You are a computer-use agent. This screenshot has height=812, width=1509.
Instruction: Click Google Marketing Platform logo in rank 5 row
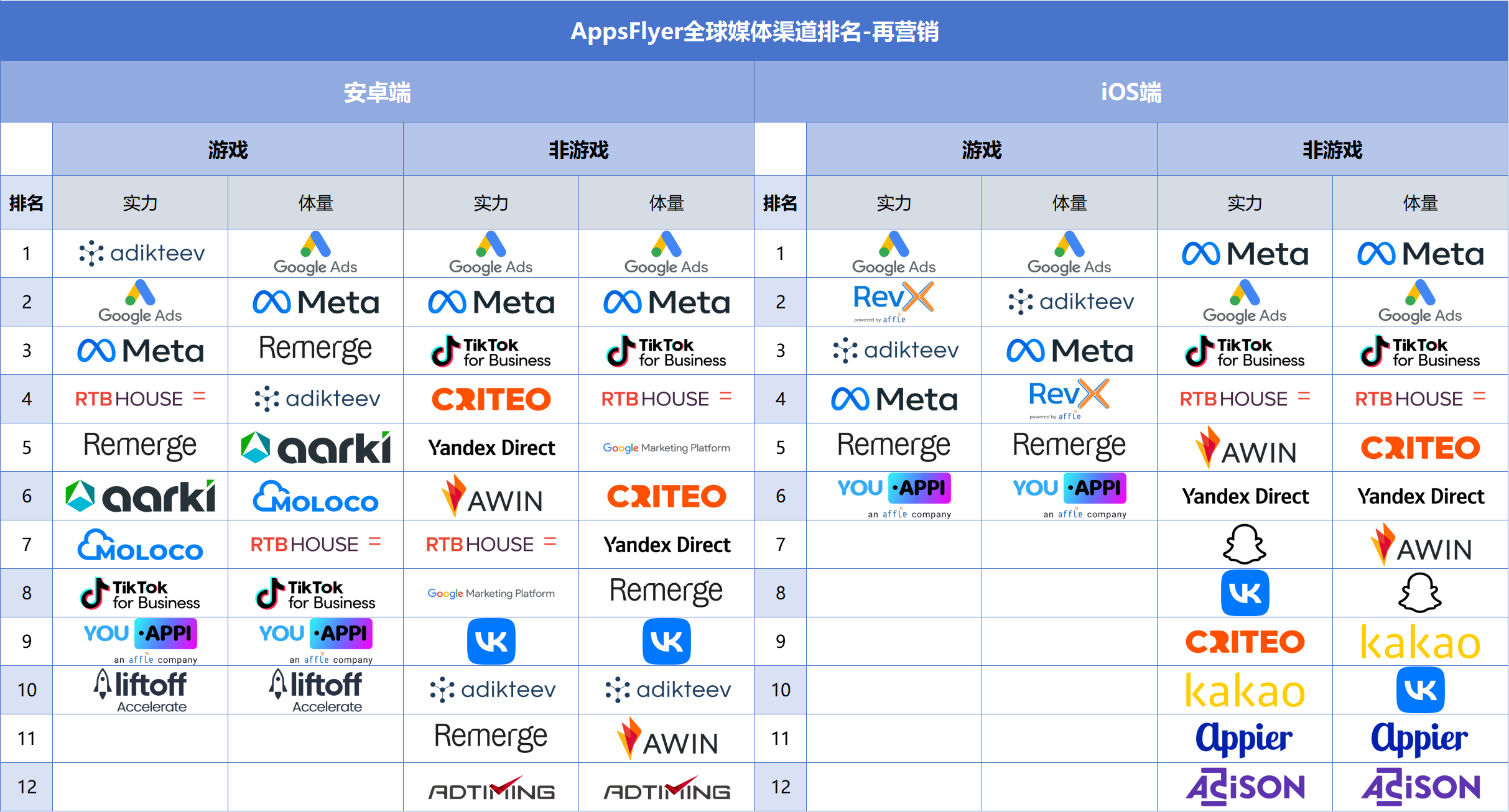tap(666, 448)
